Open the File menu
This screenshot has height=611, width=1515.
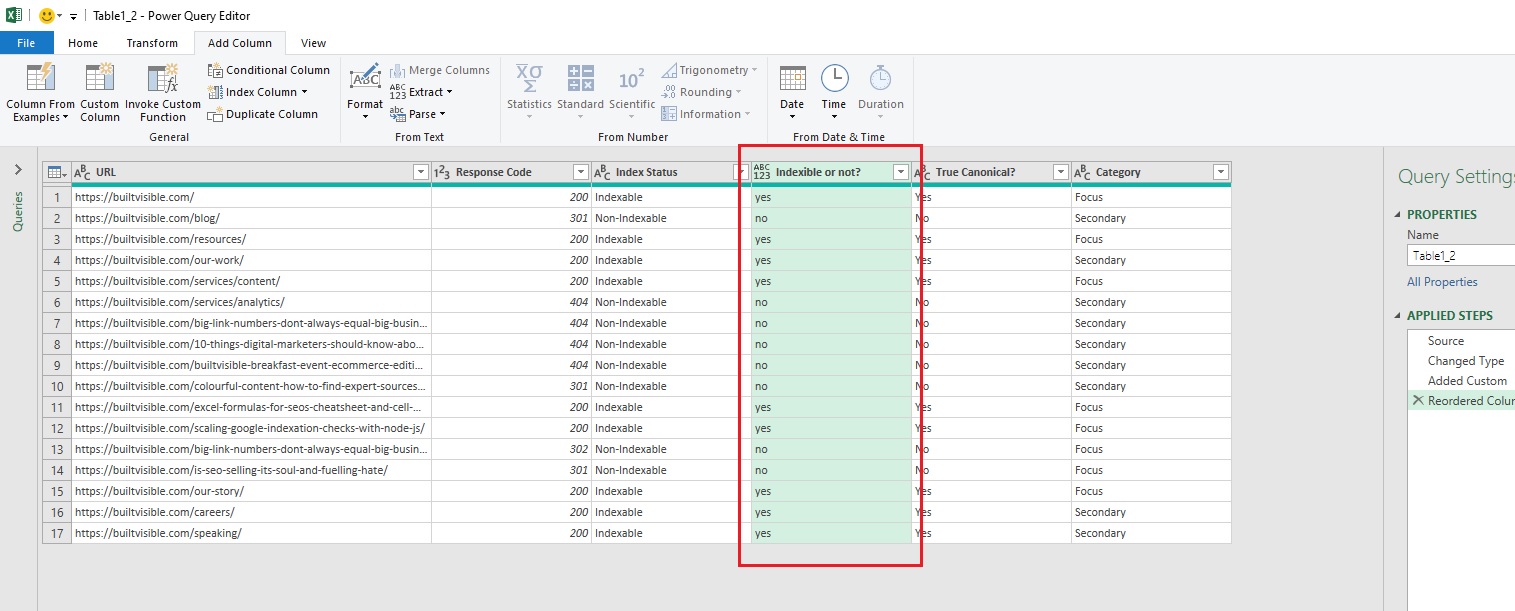point(26,43)
